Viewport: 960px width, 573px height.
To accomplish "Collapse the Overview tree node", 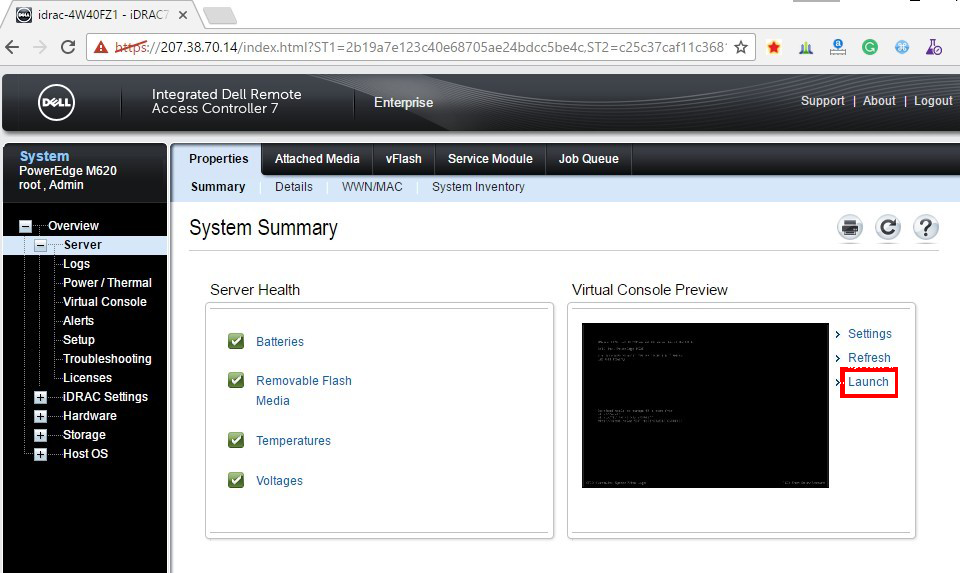I will pyautogui.click(x=25, y=226).
